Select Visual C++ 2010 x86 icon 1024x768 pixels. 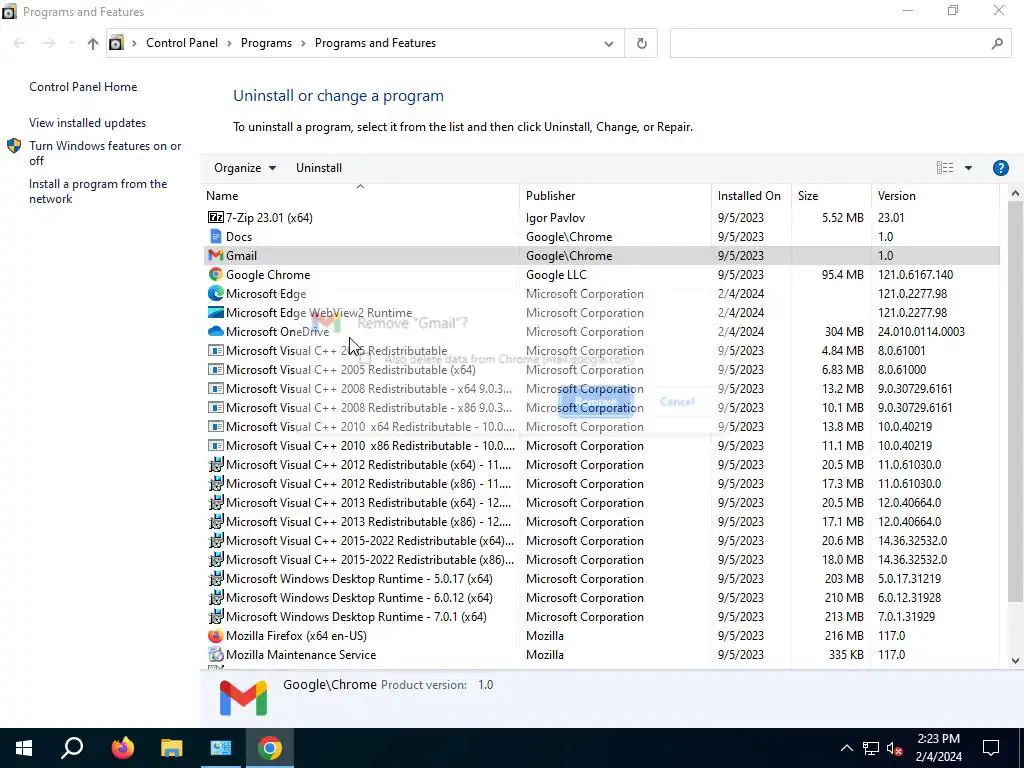[x=216, y=445]
